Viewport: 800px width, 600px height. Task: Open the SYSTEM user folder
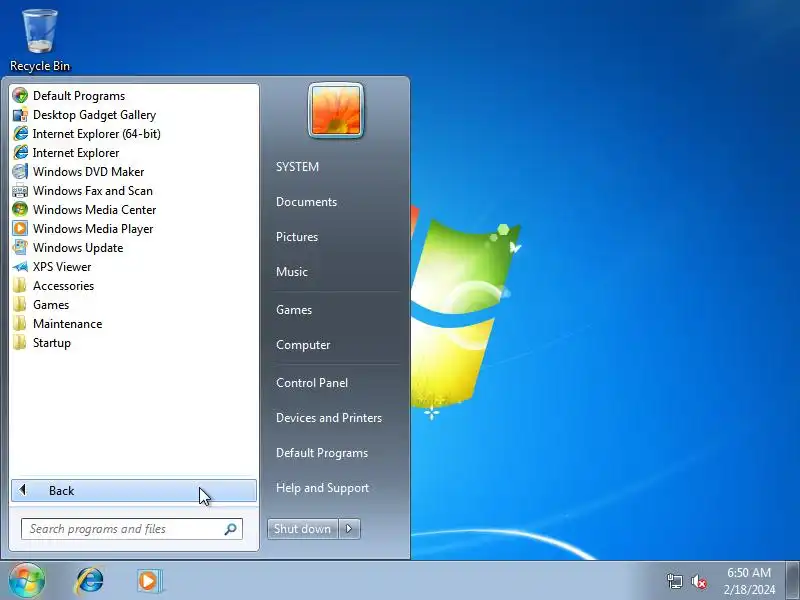tap(297, 167)
